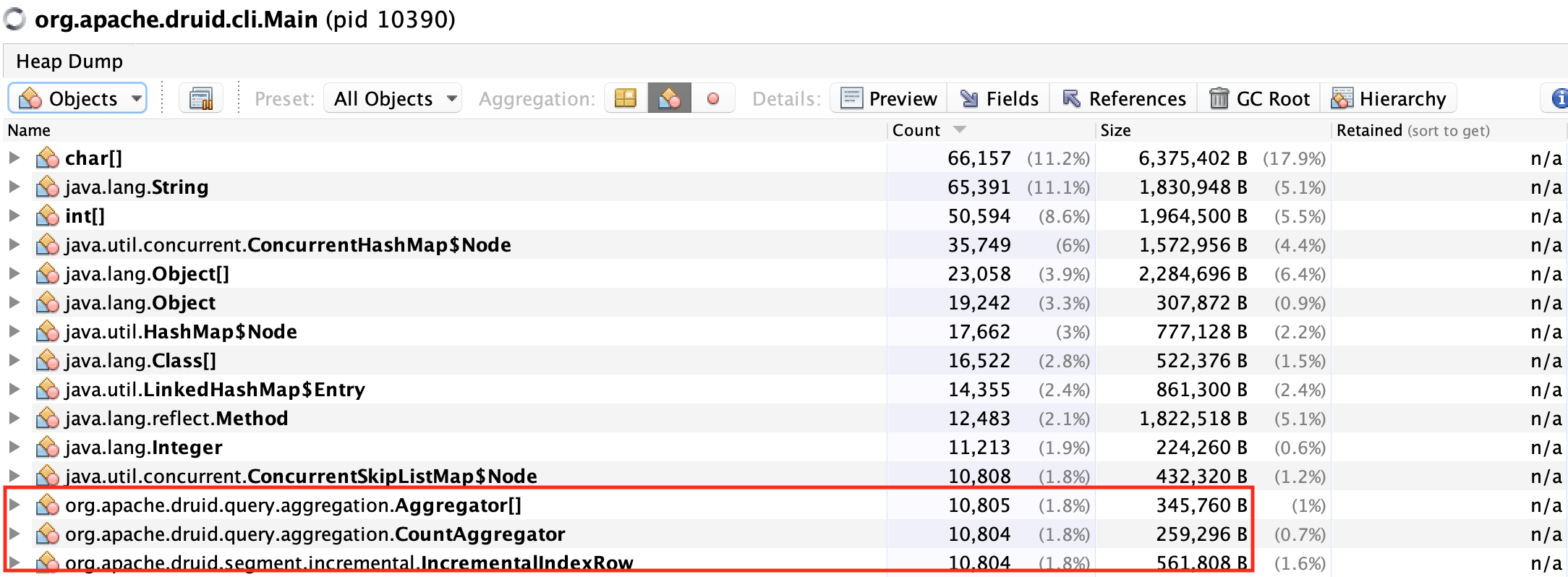Sort by the Size column header

coord(1115,130)
